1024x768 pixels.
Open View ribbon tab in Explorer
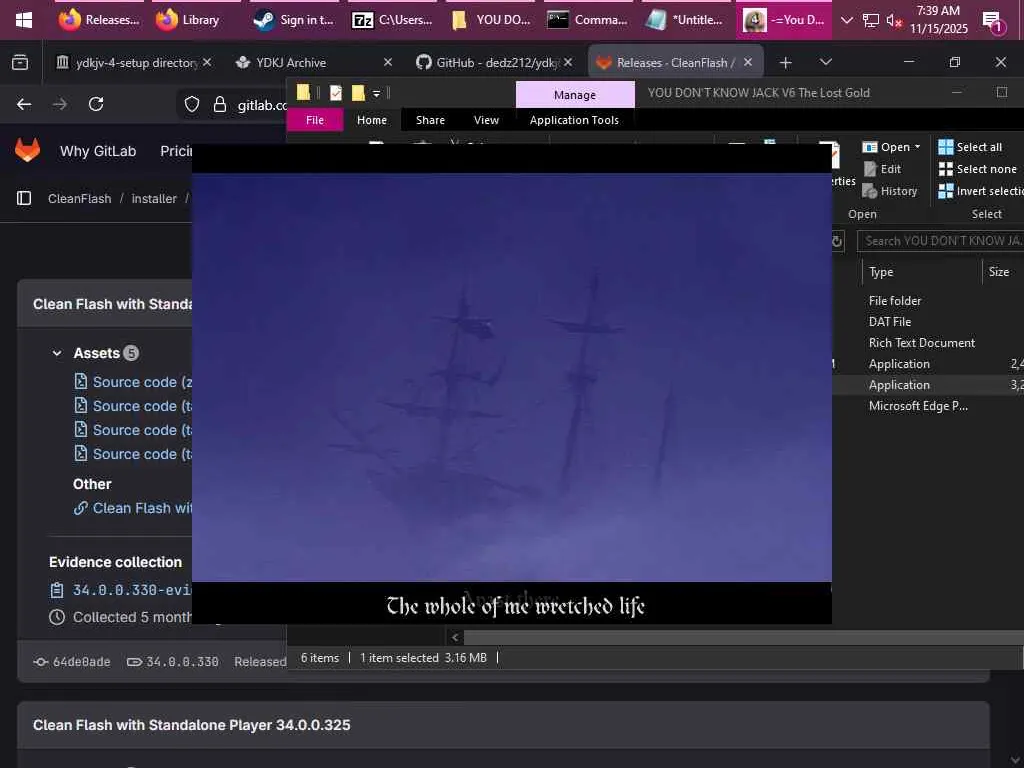[x=486, y=120]
